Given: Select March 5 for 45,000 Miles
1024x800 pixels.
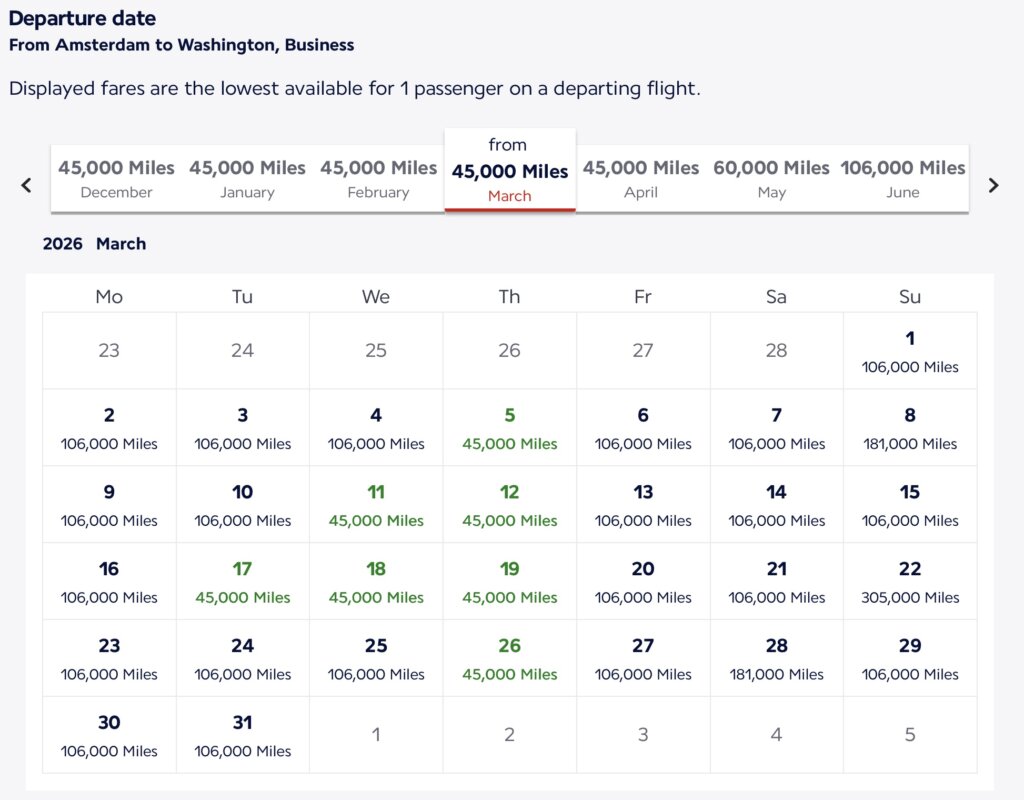Looking at the screenshot, I should click(509, 428).
